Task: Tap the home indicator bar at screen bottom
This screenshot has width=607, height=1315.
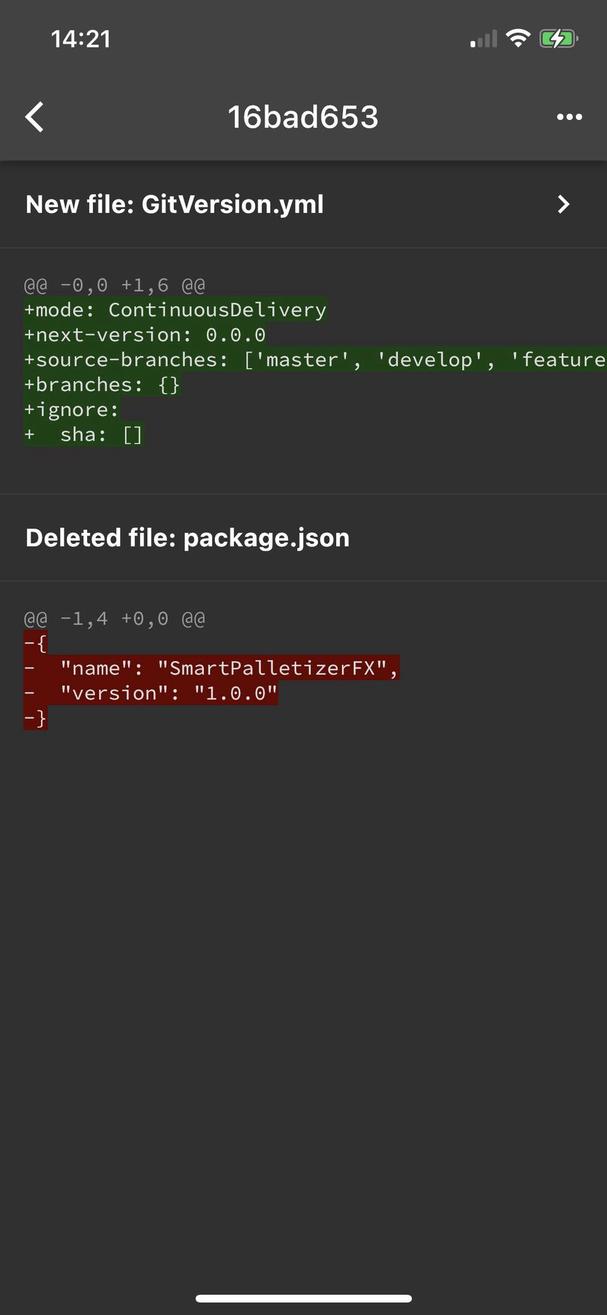Action: [x=303, y=1297]
